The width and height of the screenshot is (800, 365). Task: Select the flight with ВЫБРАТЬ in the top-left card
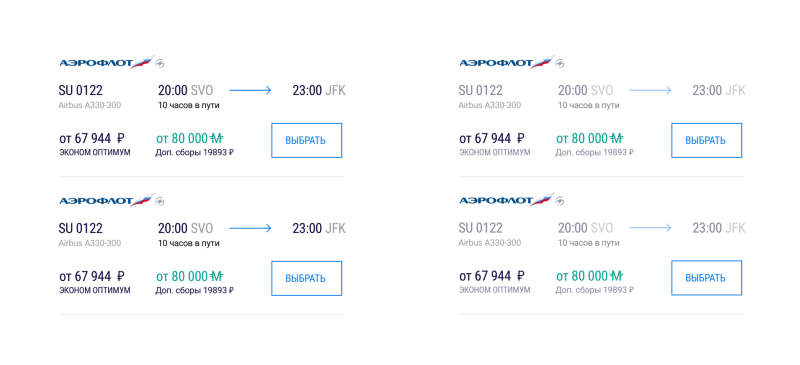[306, 140]
